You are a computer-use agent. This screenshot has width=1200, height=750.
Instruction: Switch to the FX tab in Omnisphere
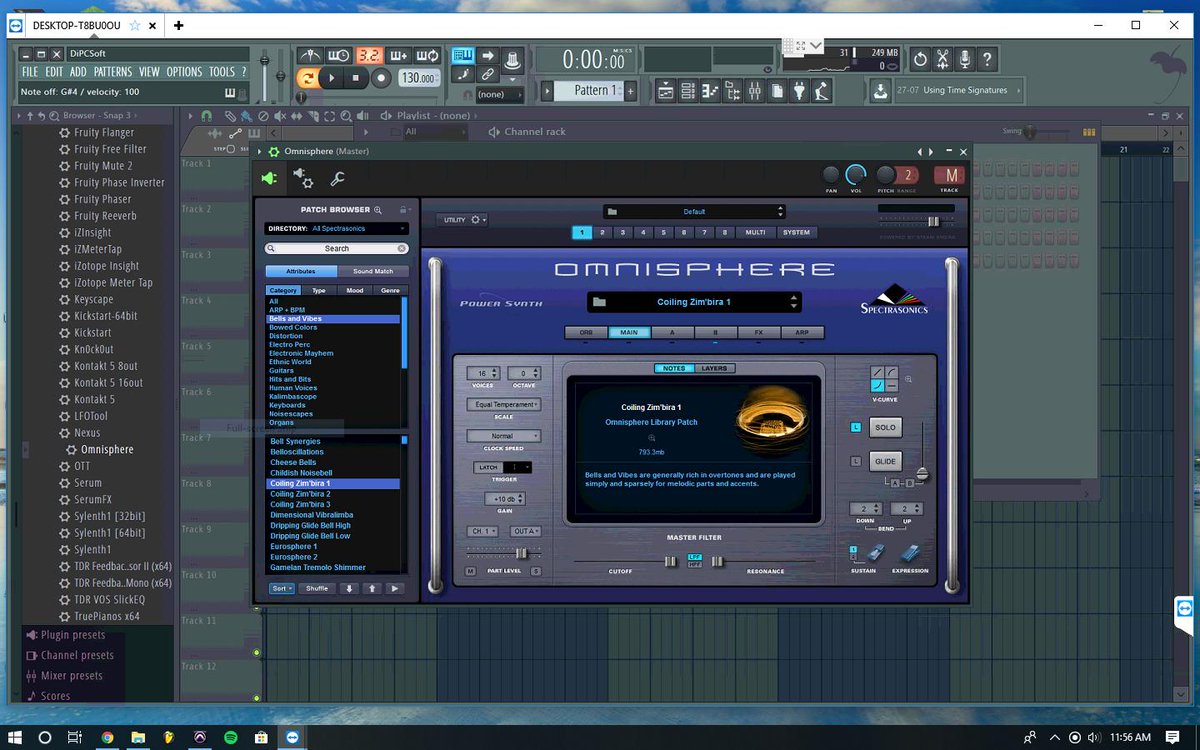pos(760,332)
